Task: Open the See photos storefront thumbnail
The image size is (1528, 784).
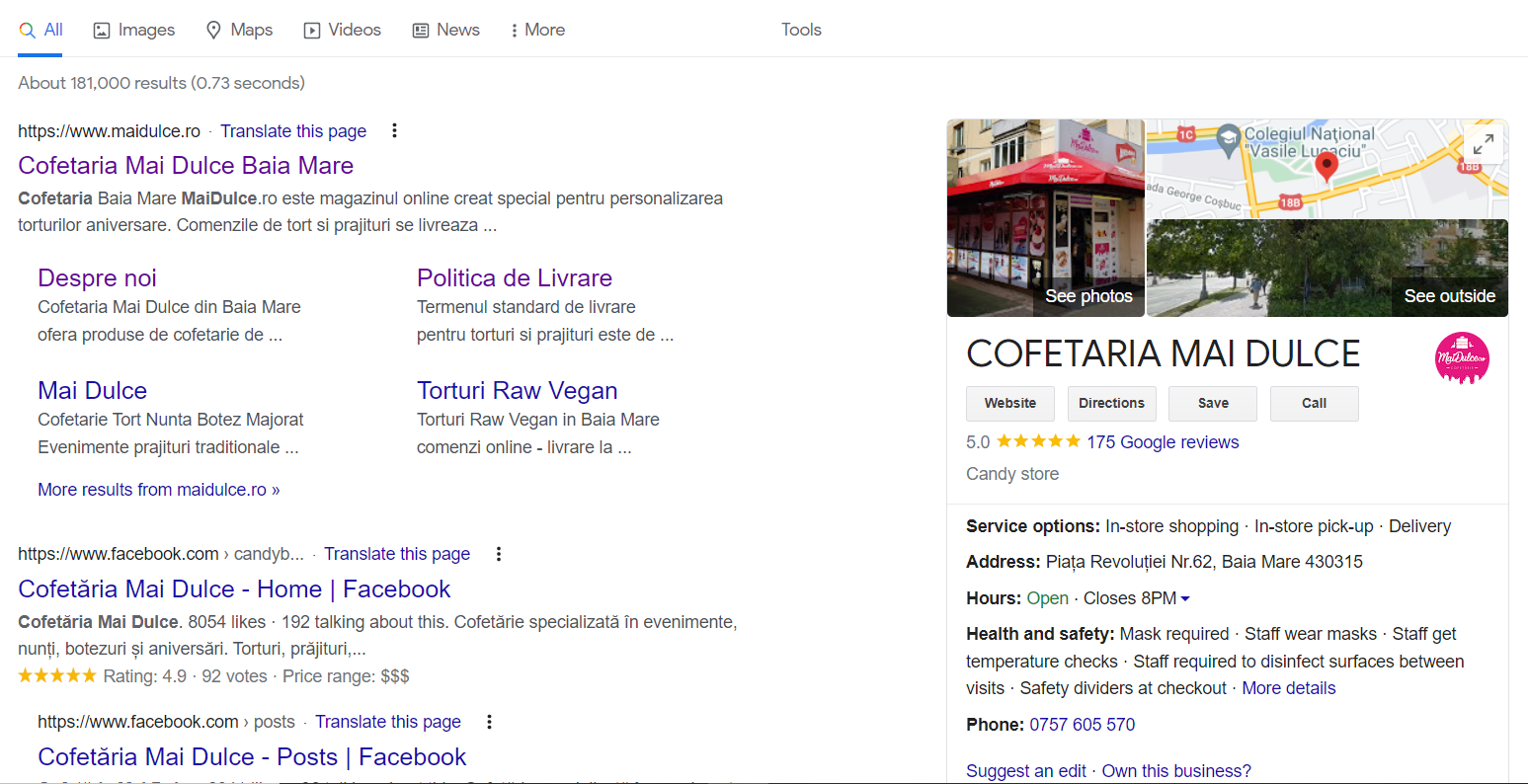Action: point(1045,218)
